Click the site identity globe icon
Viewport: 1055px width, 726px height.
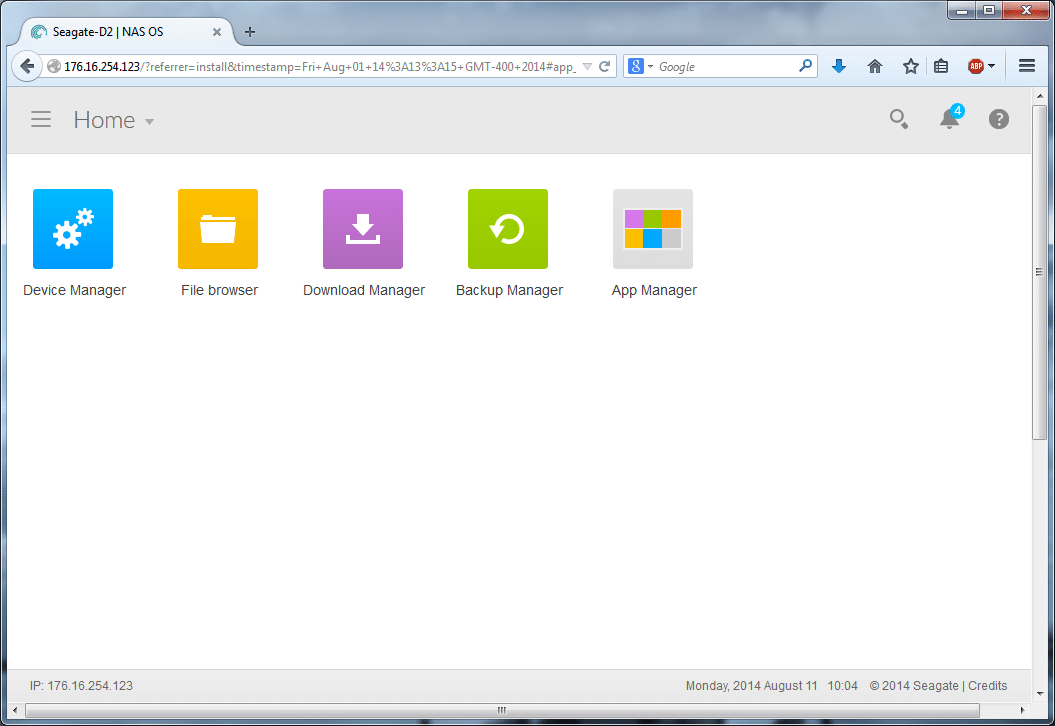(54, 66)
